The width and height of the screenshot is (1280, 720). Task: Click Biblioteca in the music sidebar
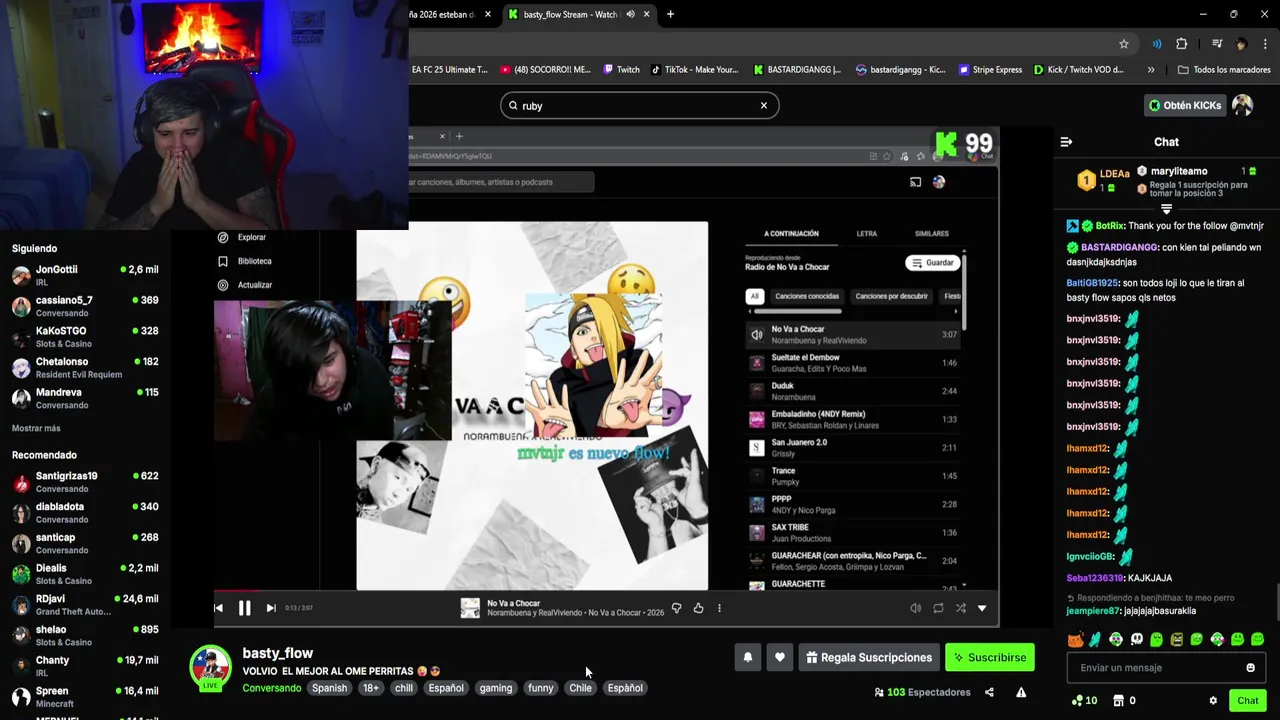[245, 261]
